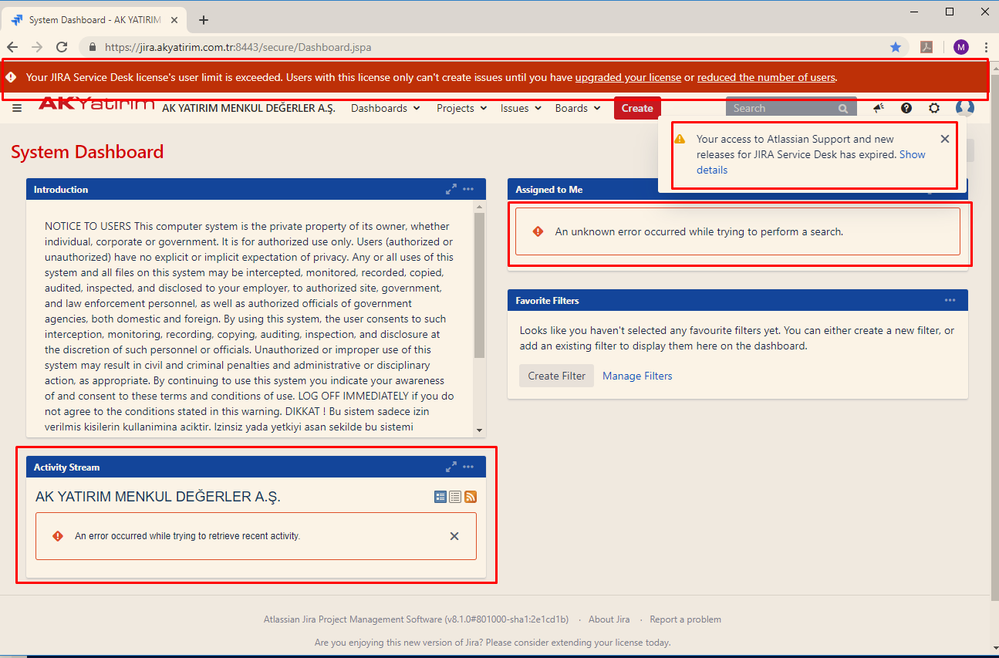Click the license warning exclamation icon
Image resolution: width=999 pixels, height=658 pixels.
[x=11, y=77]
